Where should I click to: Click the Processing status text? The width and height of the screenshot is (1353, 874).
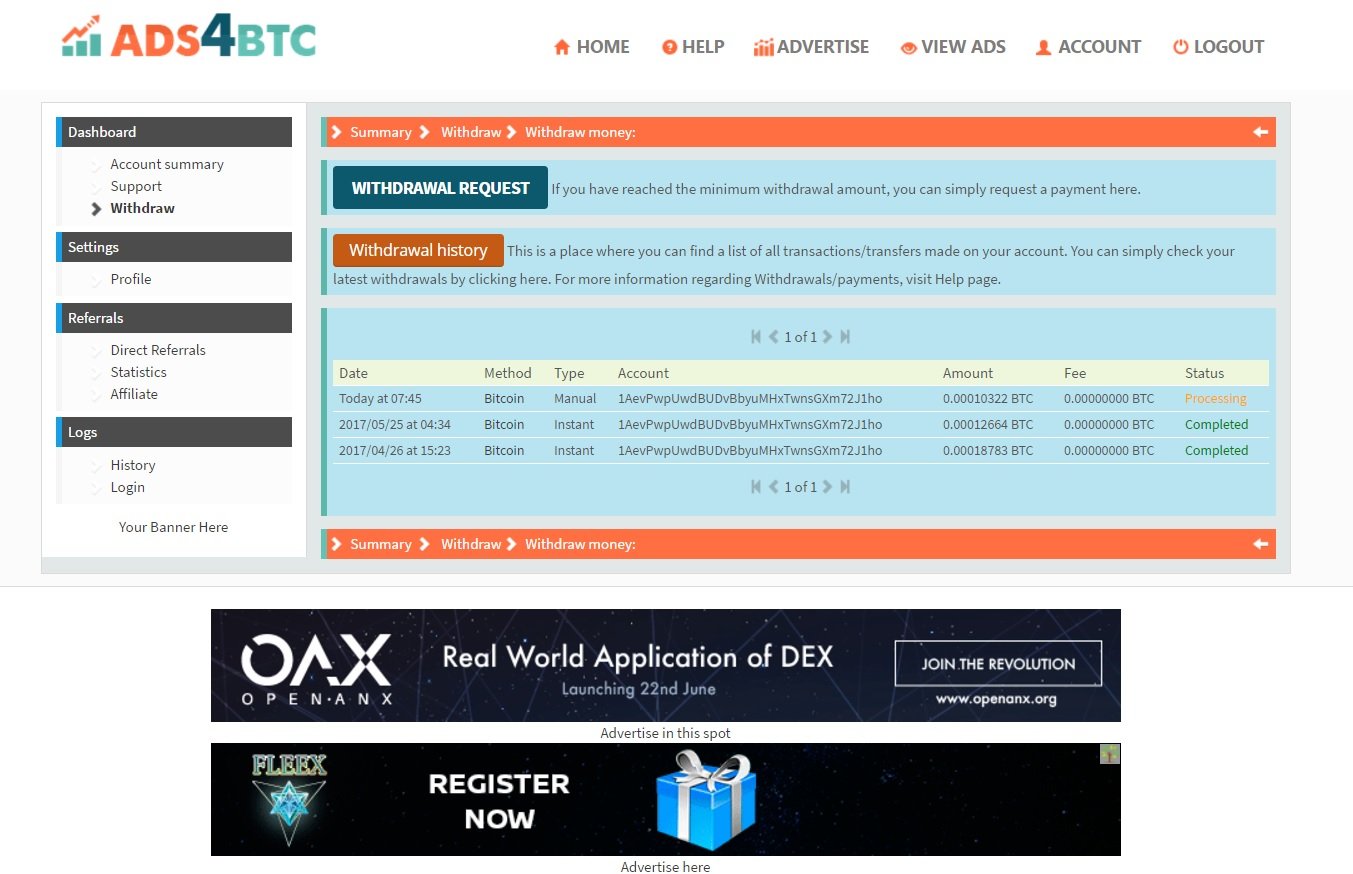[1216, 398]
